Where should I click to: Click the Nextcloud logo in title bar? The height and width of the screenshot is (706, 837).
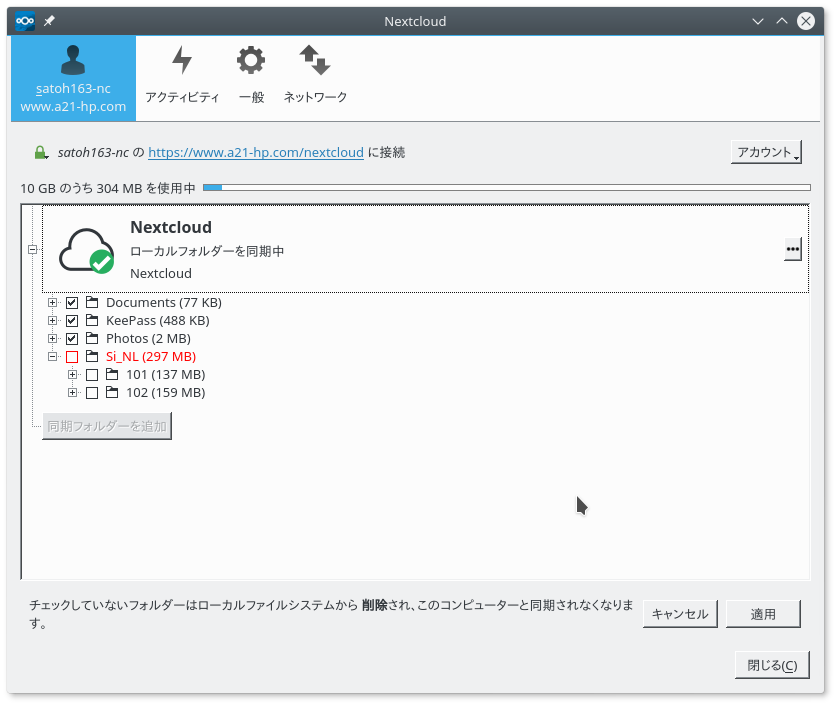[x=25, y=21]
